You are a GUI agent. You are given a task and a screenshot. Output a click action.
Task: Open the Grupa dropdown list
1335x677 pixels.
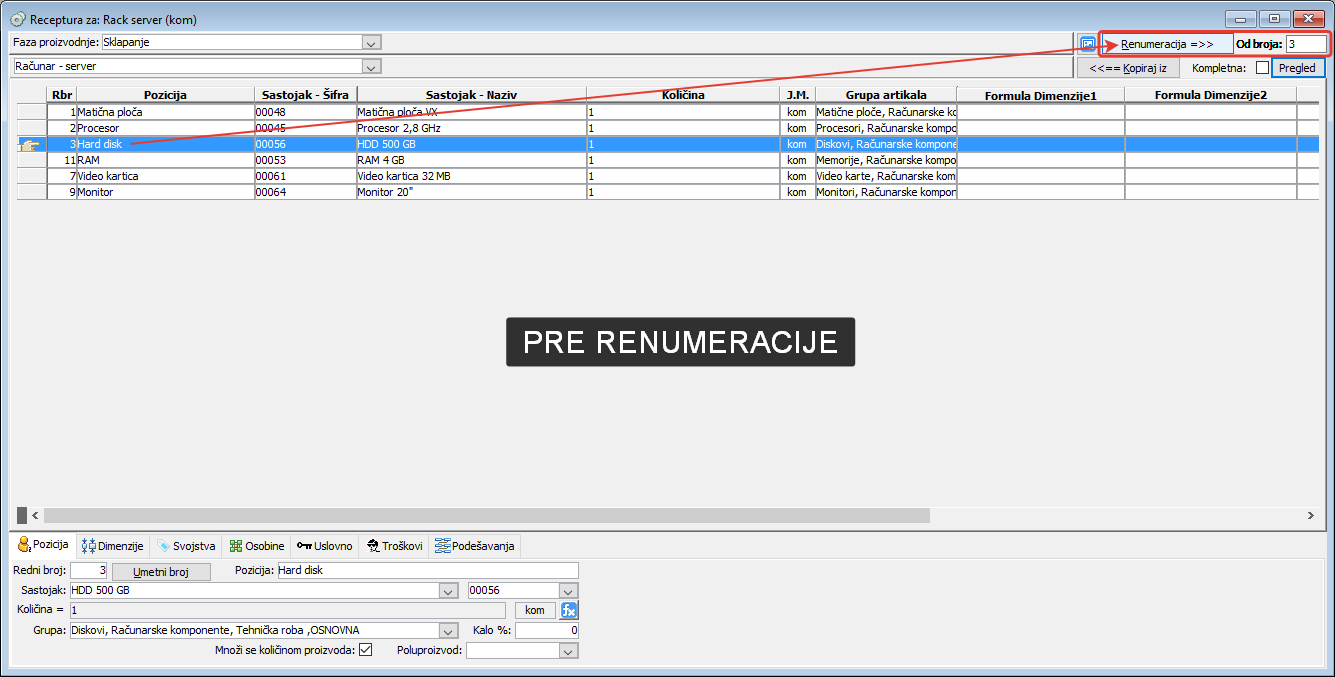449,631
